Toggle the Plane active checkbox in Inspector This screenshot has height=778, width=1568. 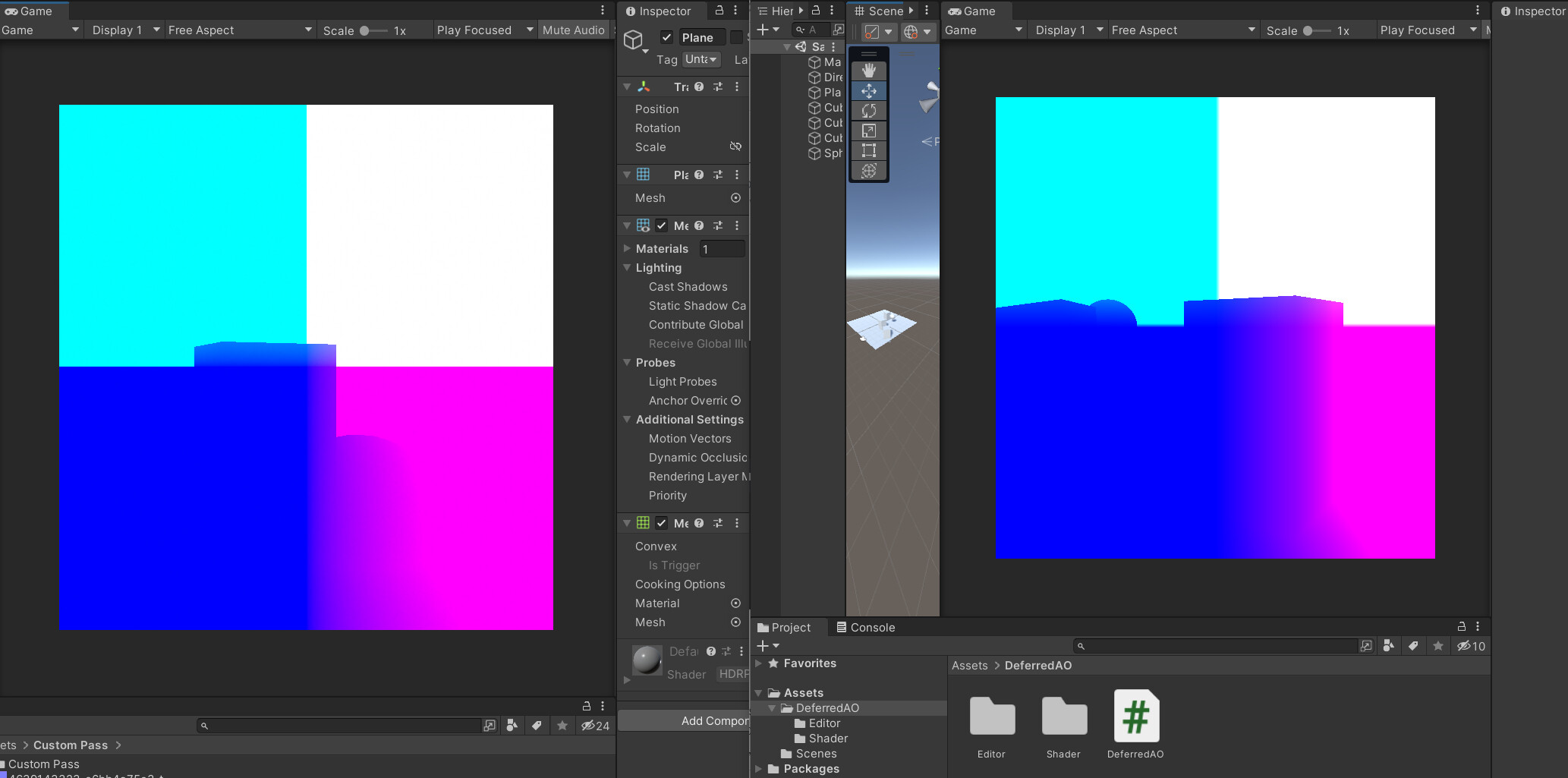click(x=666, y=36)
